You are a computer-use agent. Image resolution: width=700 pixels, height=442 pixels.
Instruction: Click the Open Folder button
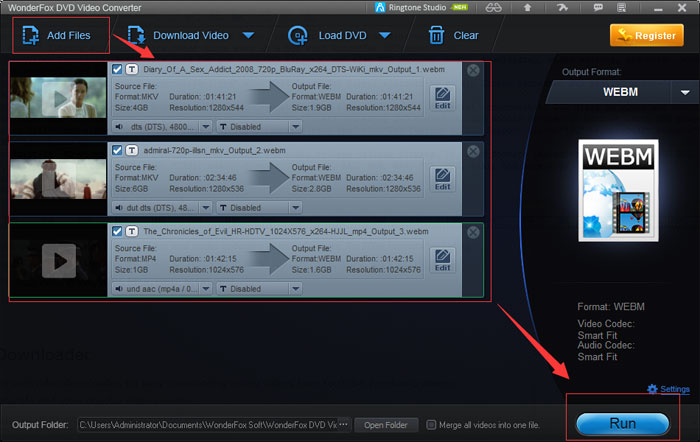coord(386,425)
